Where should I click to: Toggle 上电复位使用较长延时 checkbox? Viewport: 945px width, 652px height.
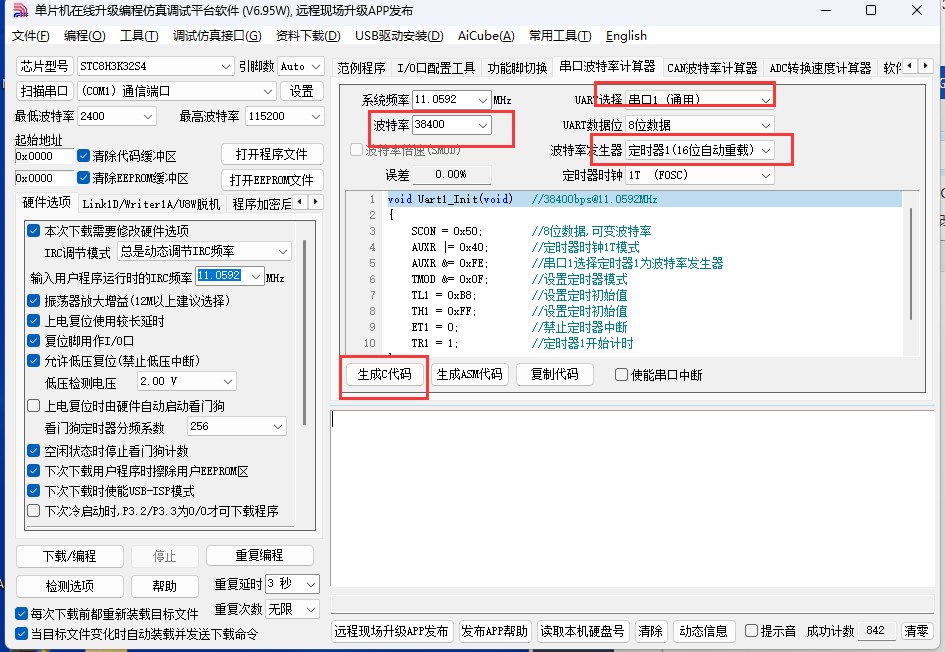point(34,321)
